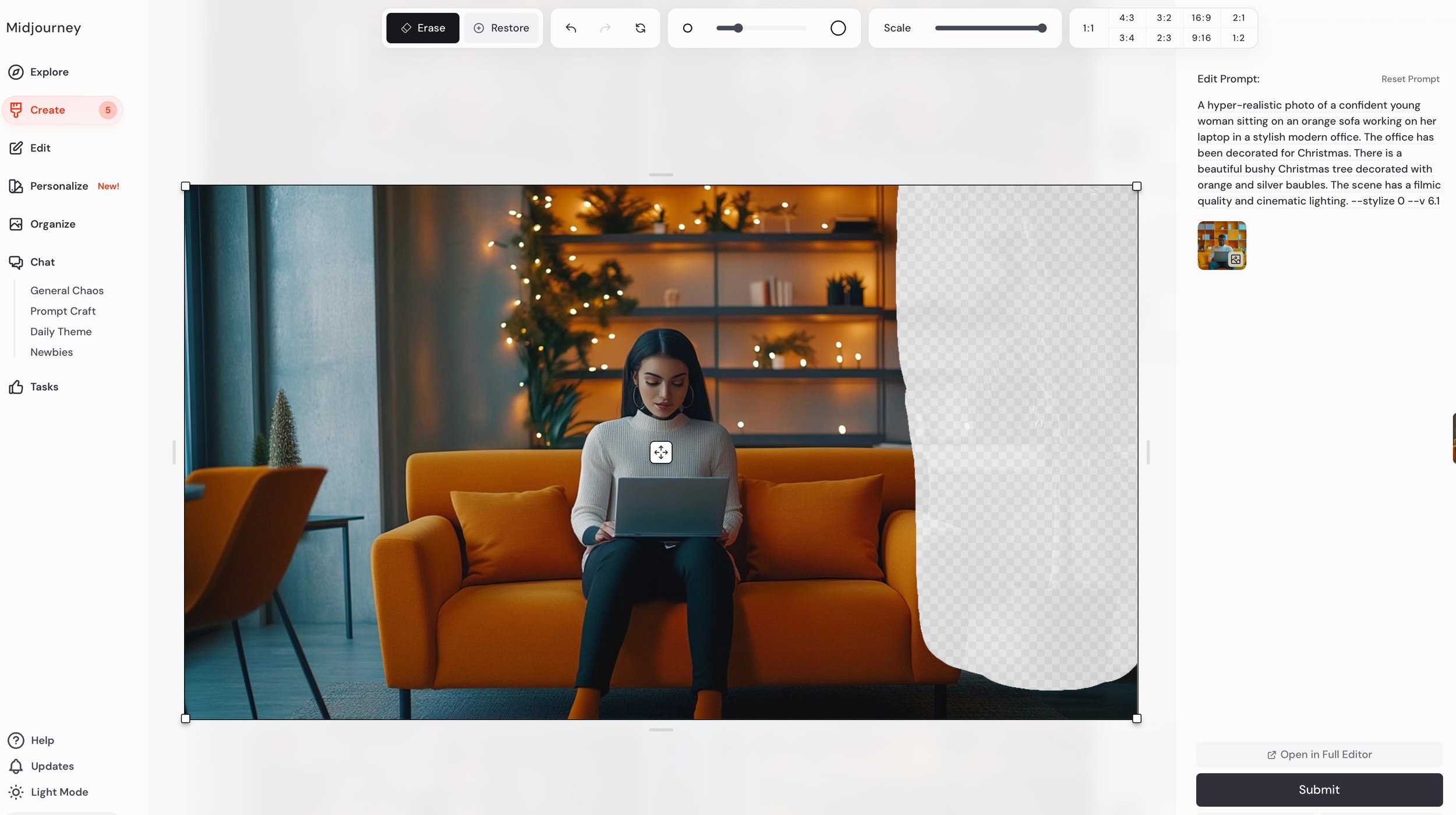Open the reference image thumbnail
Viewport: 1456px width, 815px height.
tap(1222, 245)
